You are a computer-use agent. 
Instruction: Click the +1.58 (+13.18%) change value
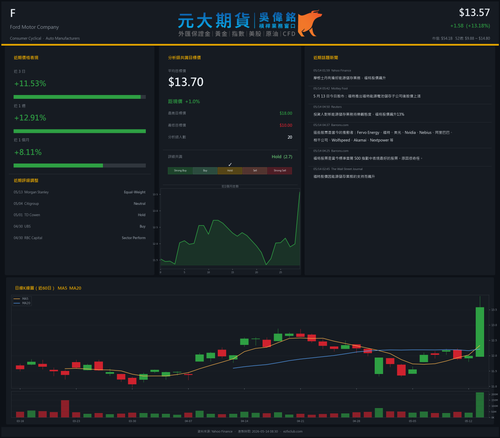(470, 26)
